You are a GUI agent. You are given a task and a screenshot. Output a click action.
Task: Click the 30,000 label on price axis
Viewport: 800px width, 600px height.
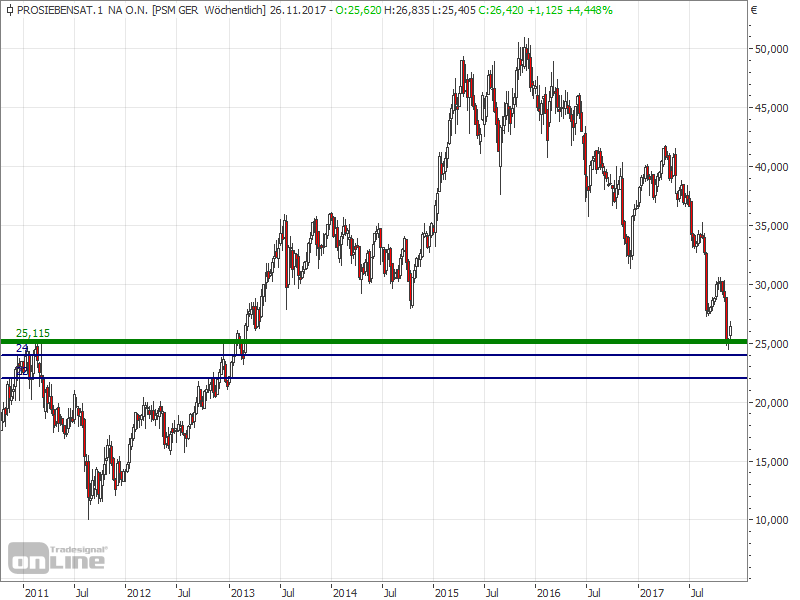pos(770,285)
